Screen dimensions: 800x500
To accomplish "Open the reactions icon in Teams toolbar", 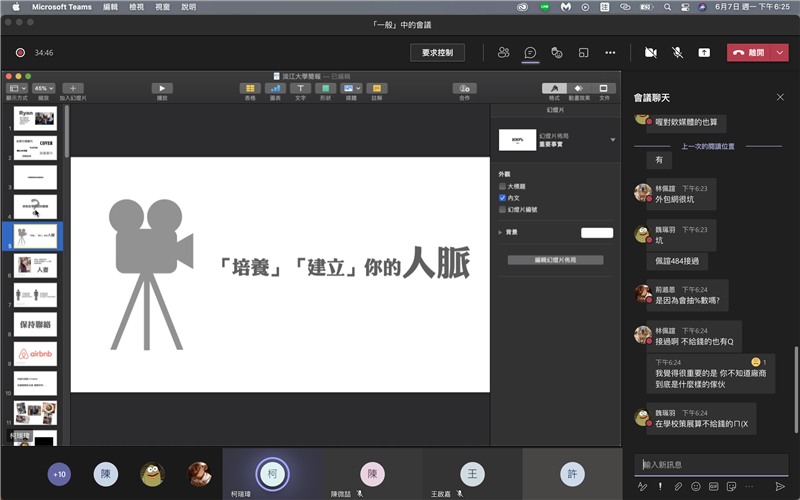I will 557,52.
